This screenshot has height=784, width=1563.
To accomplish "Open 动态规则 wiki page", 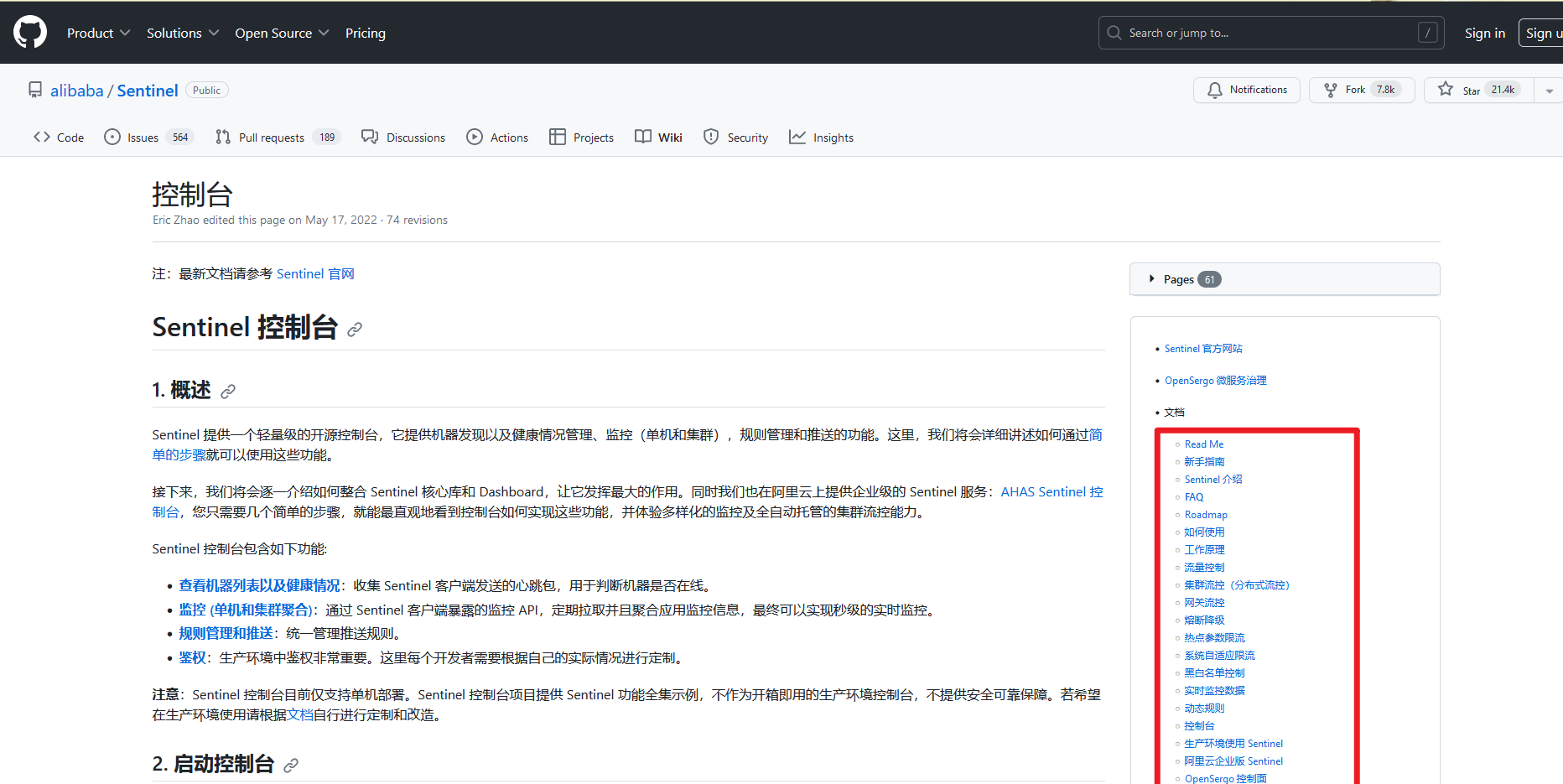I will click(1204, 709).
